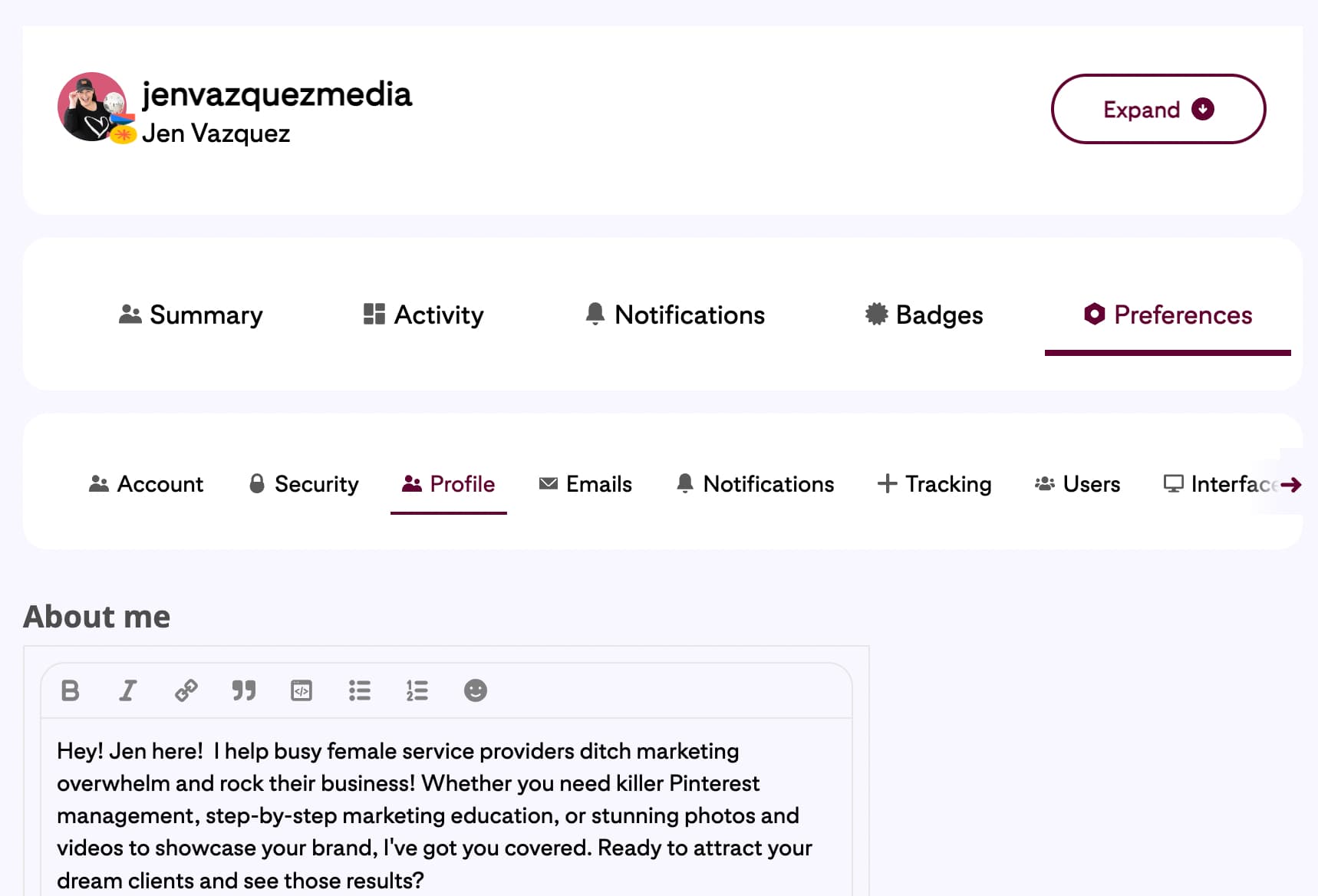1318x896 pixels.
Task: Select the Emails preferences section
Action: [x=585, y=484]
